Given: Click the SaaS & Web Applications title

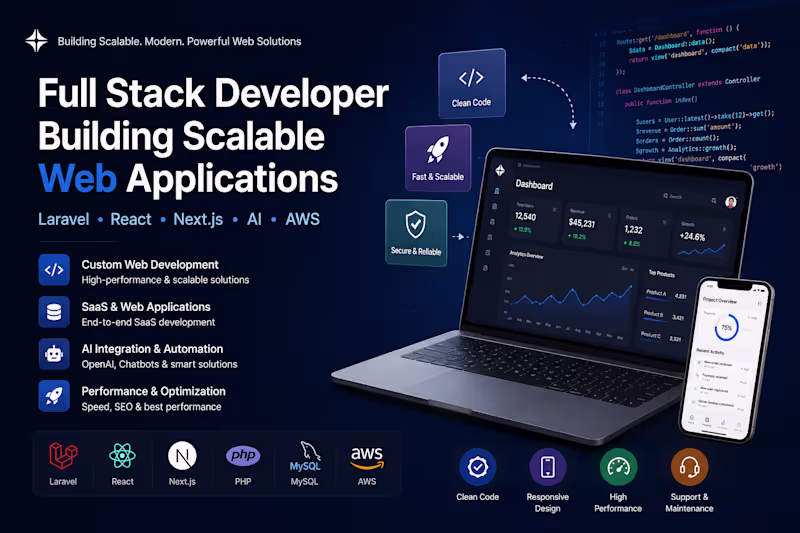Looking at the screenshot, I should (x=146, y=307).
